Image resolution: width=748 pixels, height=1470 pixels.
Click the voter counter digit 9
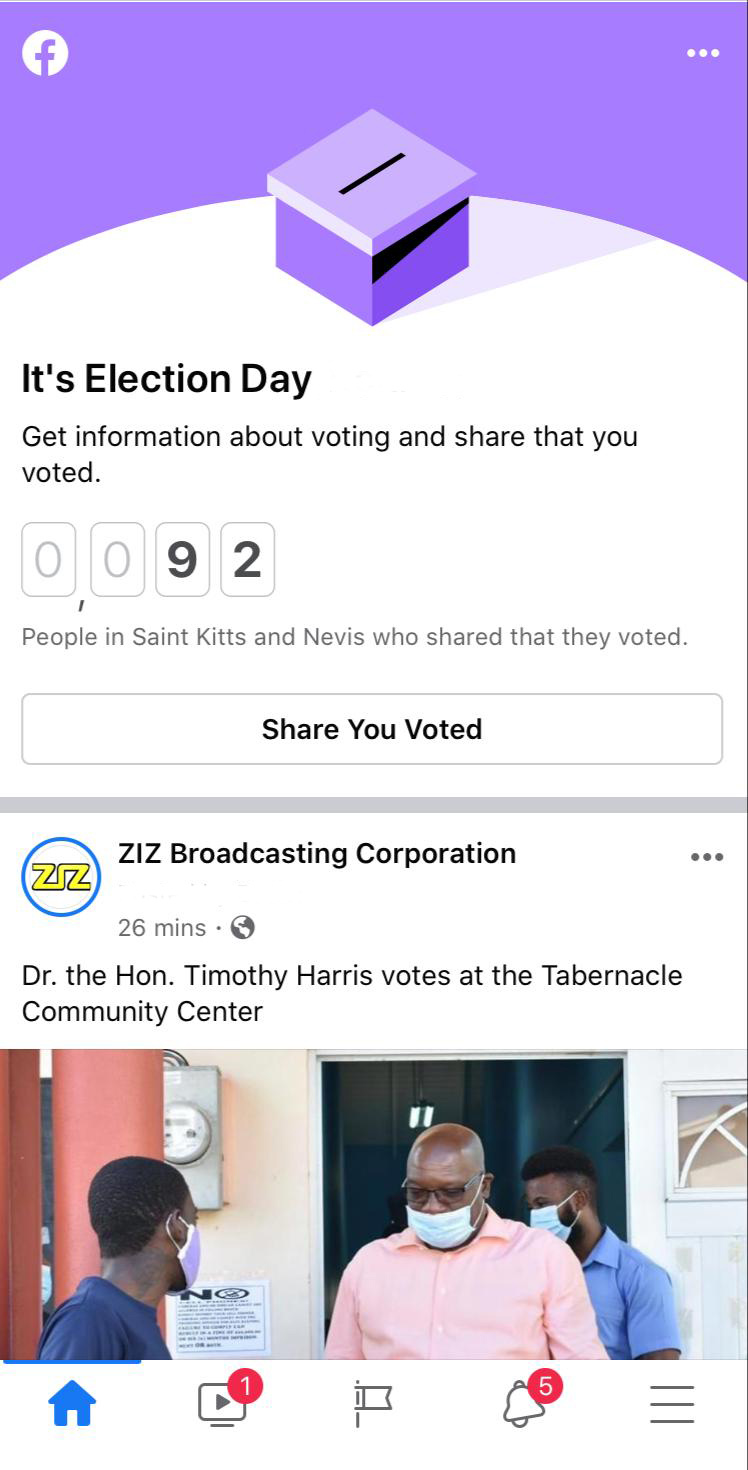tap(182, 560)
